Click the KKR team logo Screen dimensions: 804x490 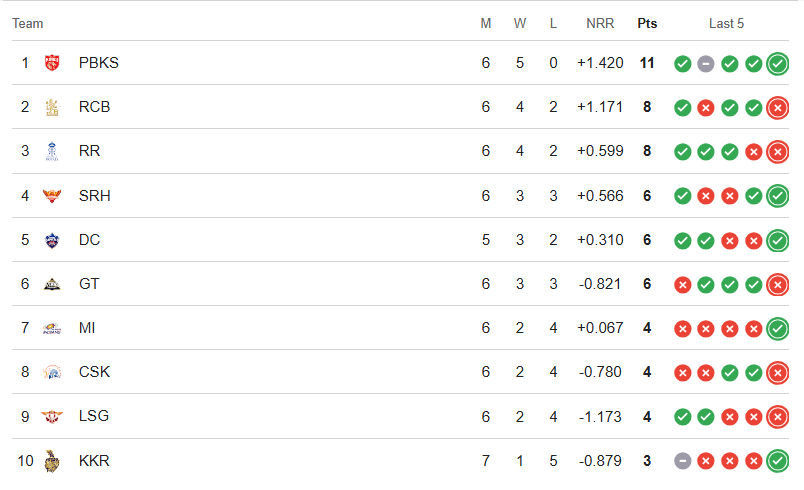coord(53,461)
